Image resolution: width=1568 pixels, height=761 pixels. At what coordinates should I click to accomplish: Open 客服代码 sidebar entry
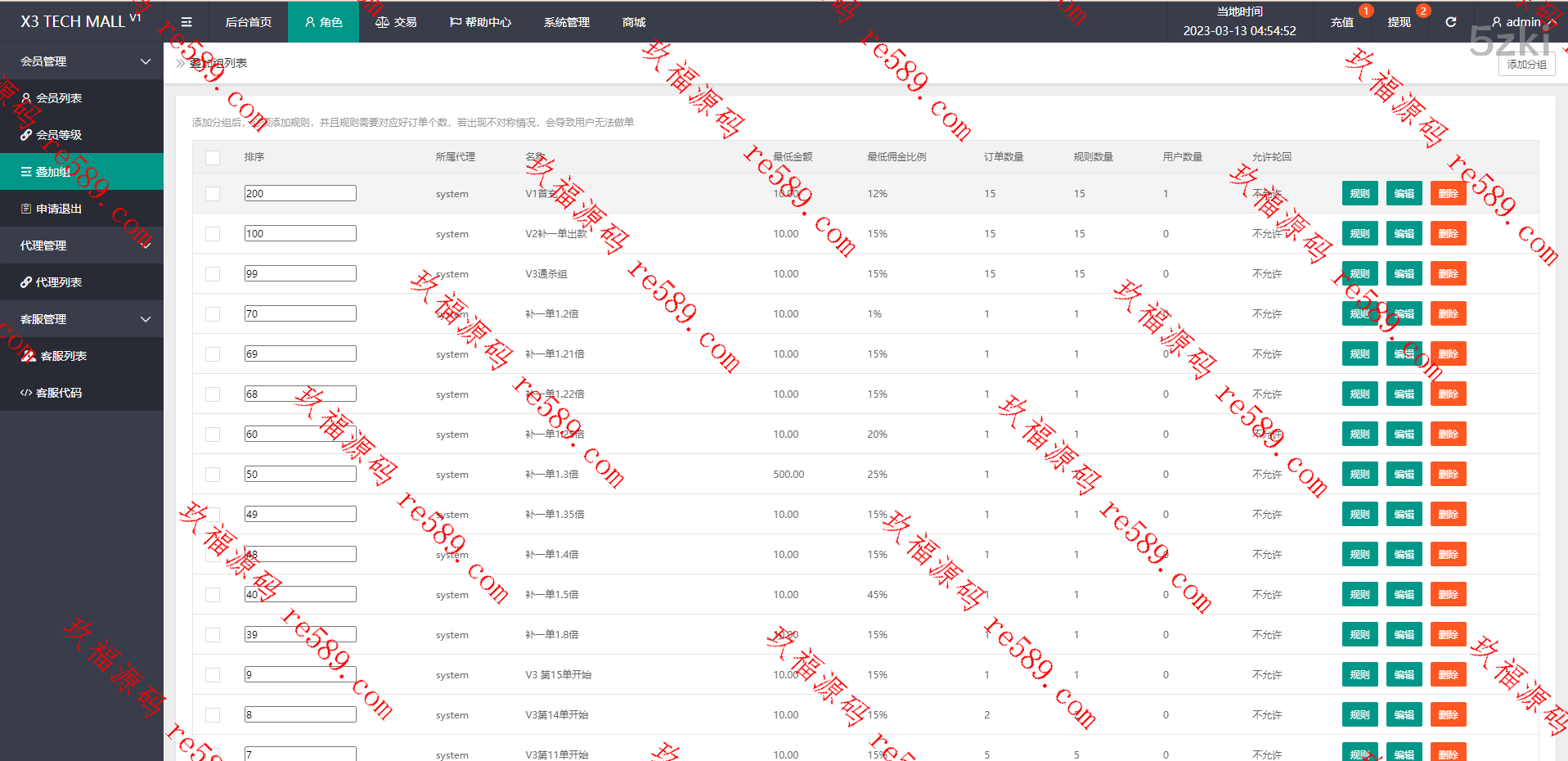coord(58,393)
